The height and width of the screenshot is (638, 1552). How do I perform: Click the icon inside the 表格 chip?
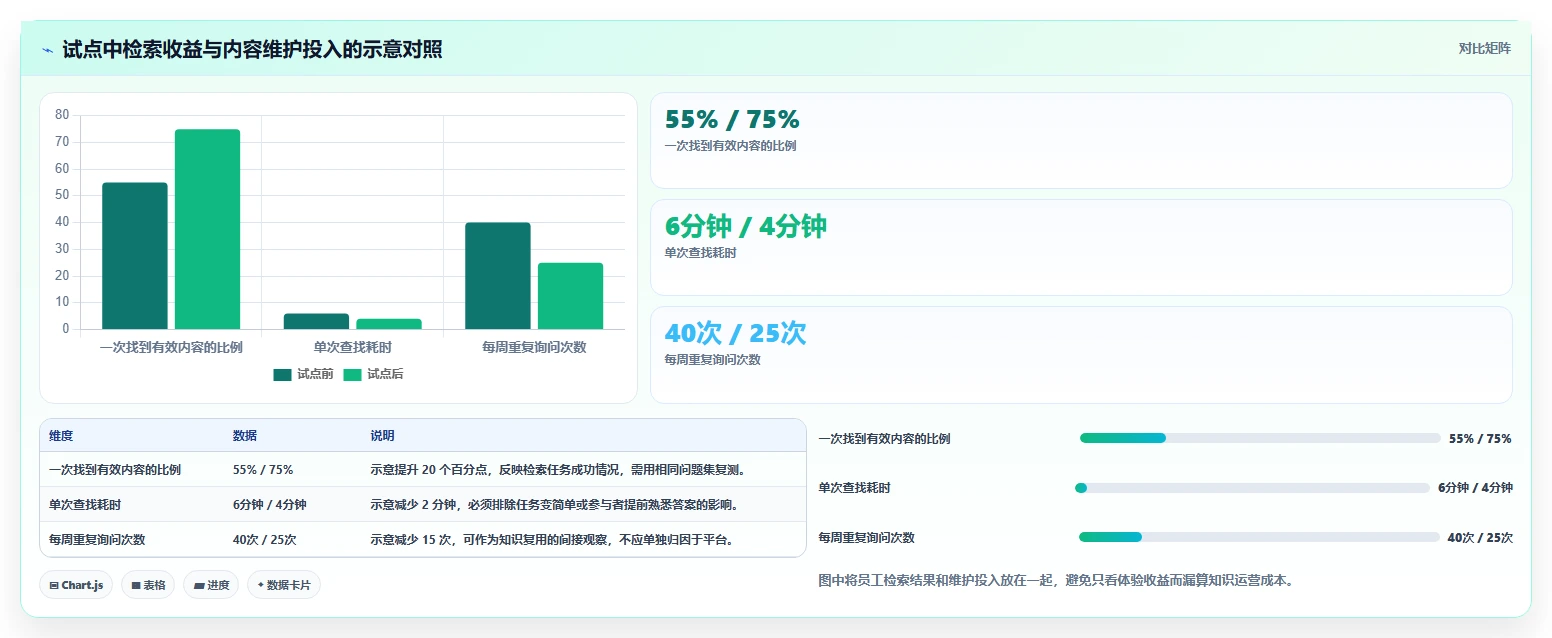coord(135,586)
